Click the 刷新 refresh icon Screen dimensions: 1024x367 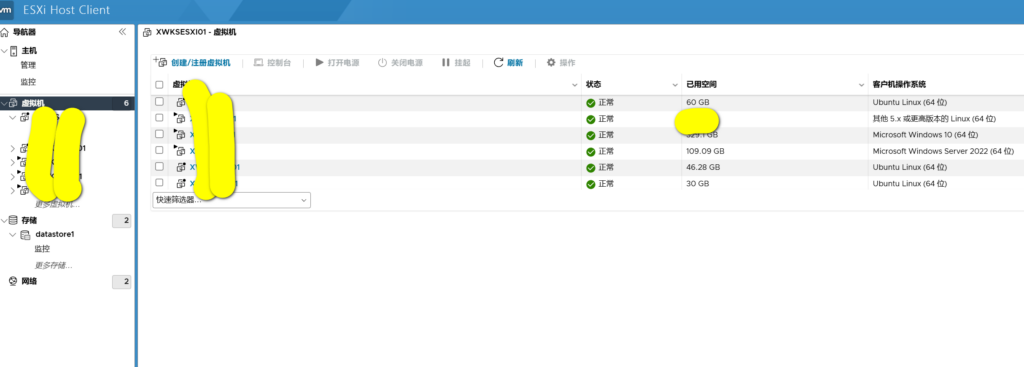click(x=498, y=63)
